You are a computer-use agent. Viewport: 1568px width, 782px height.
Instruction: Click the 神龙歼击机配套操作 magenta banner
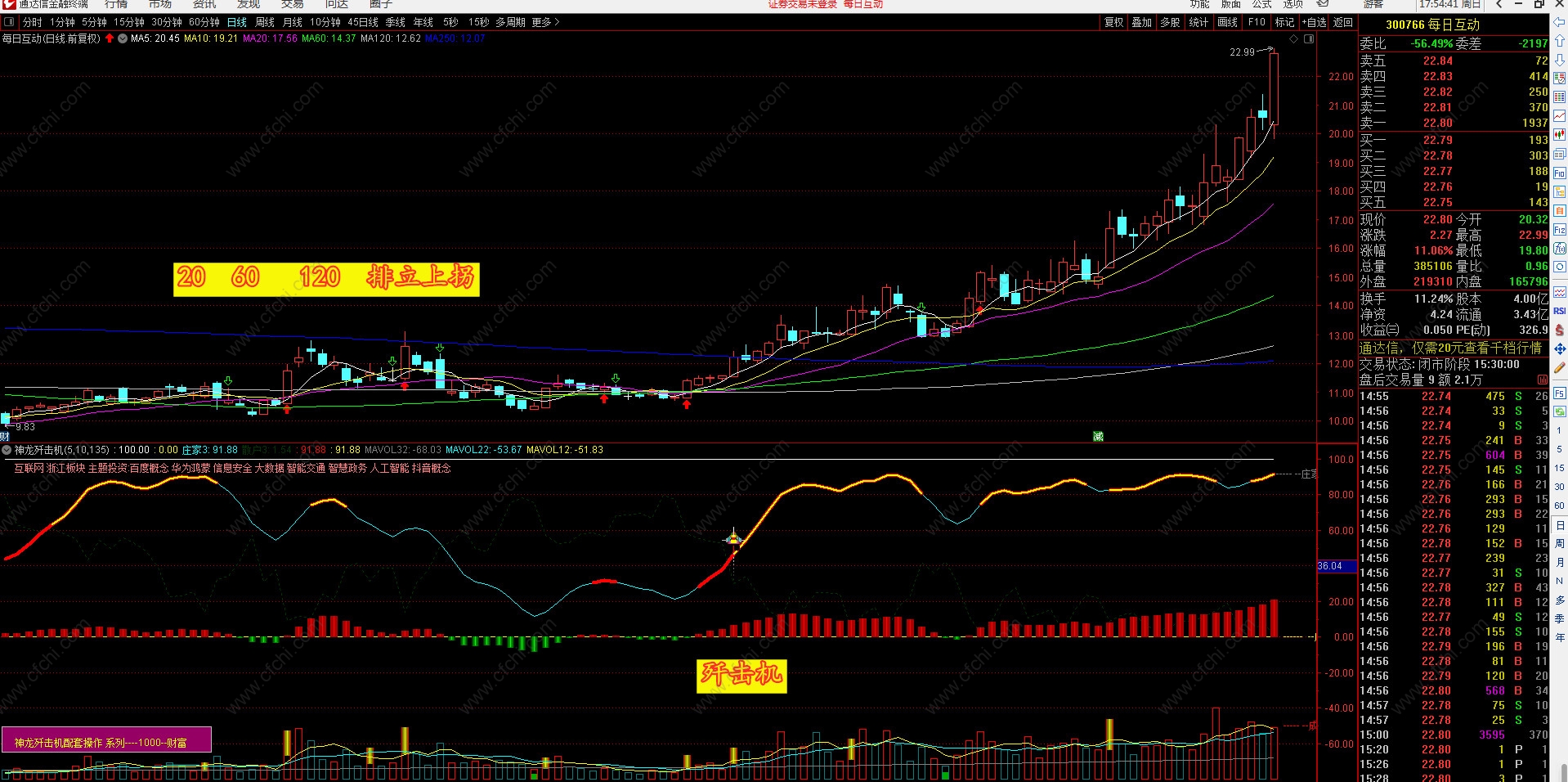[106, 739]
